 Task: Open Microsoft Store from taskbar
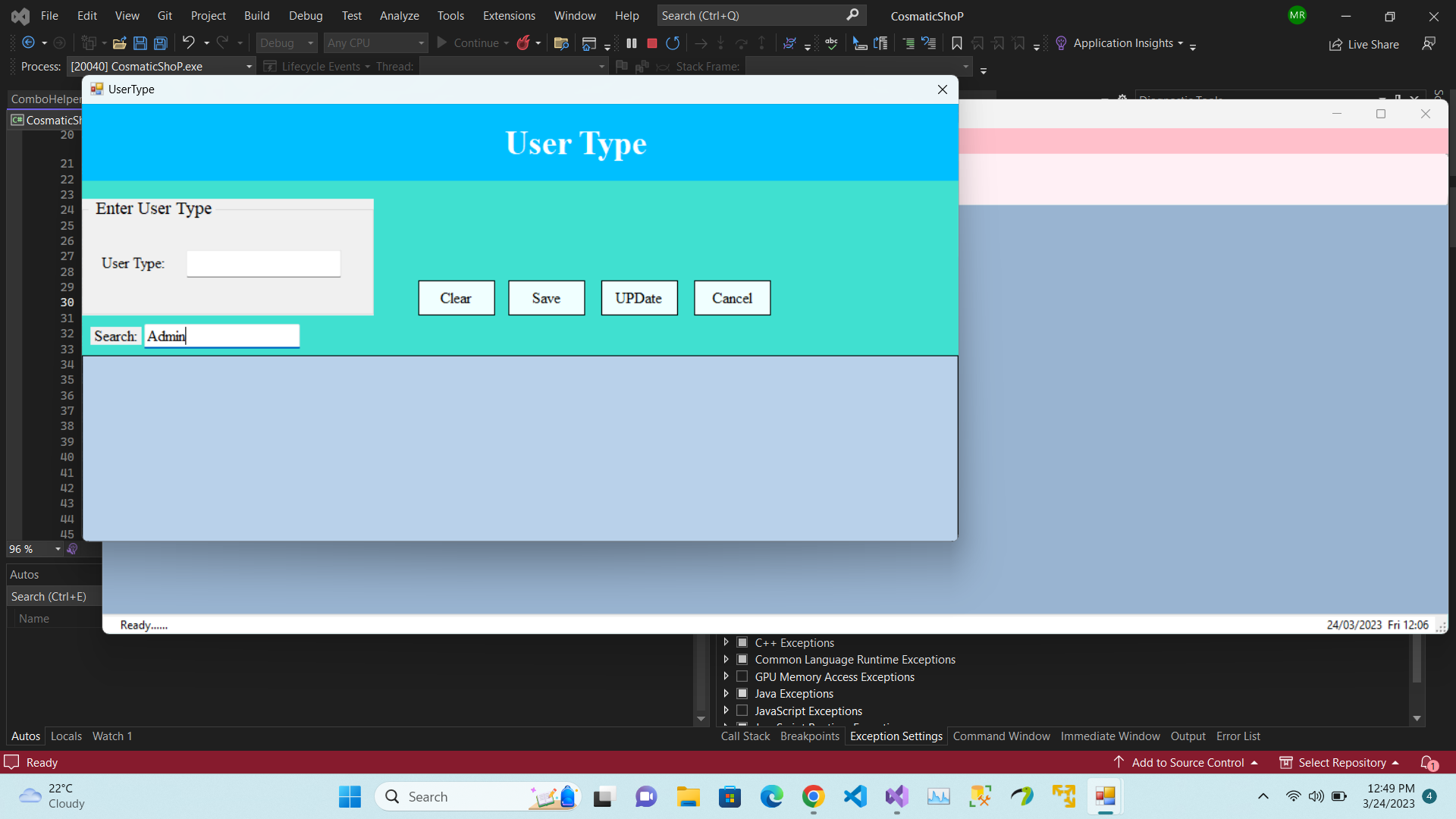pos(730,796)
